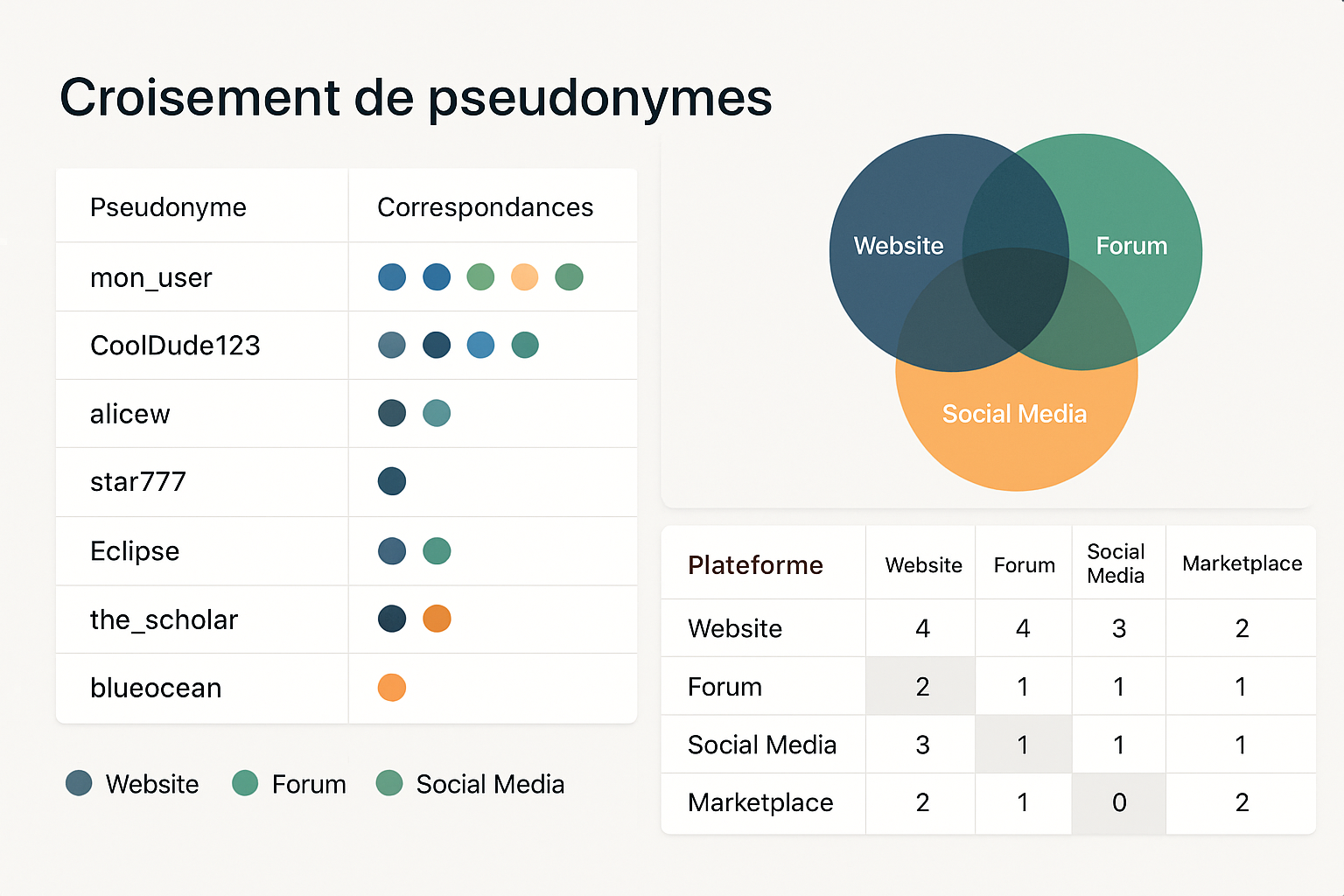Screen dimensions: 1344x896
Task: Select the cell showing 0 under Social Media
Action: tap(1117, 802)
